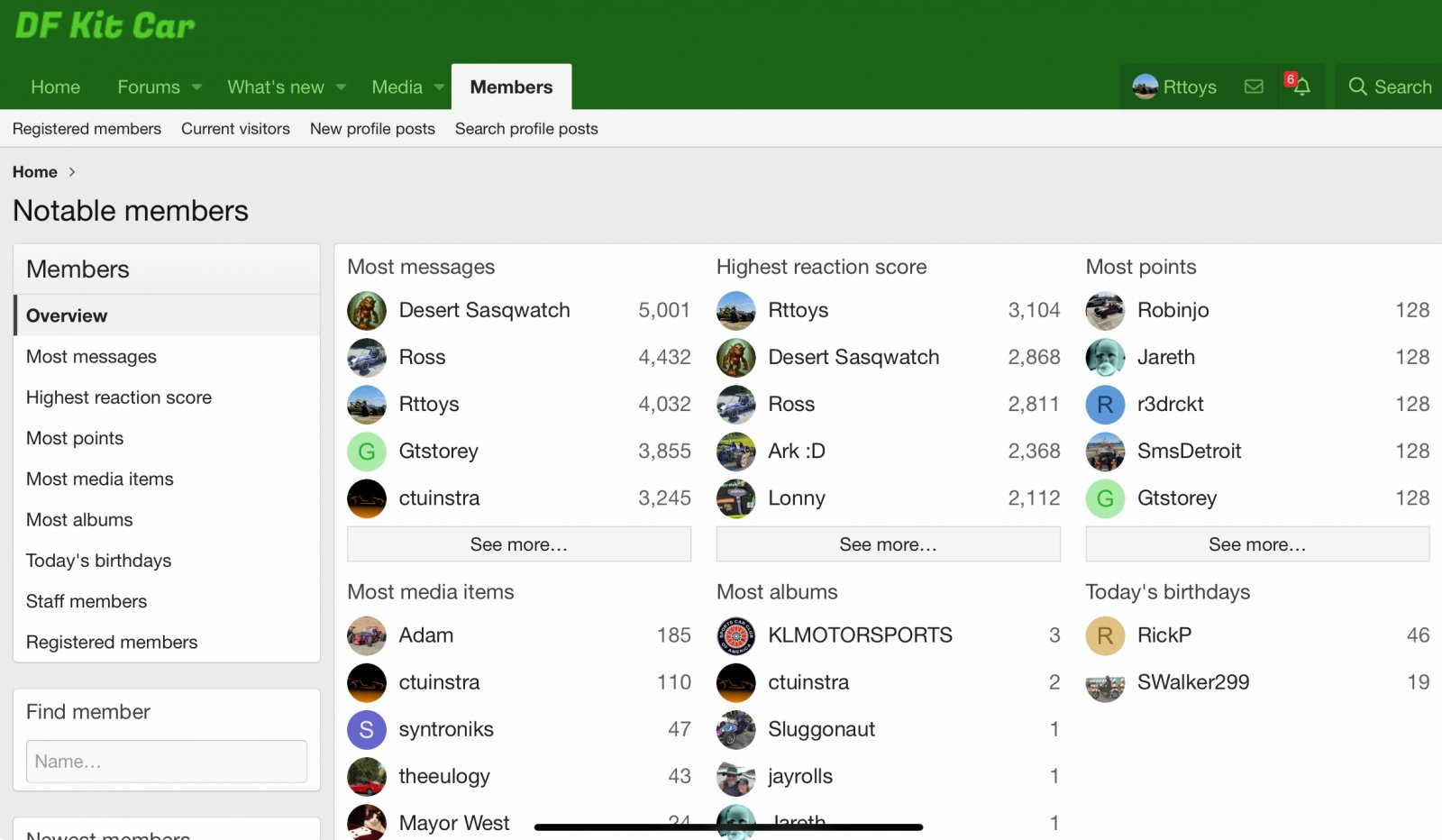
Task: Open Most messages section heading
Action: [x=421, y=267]
